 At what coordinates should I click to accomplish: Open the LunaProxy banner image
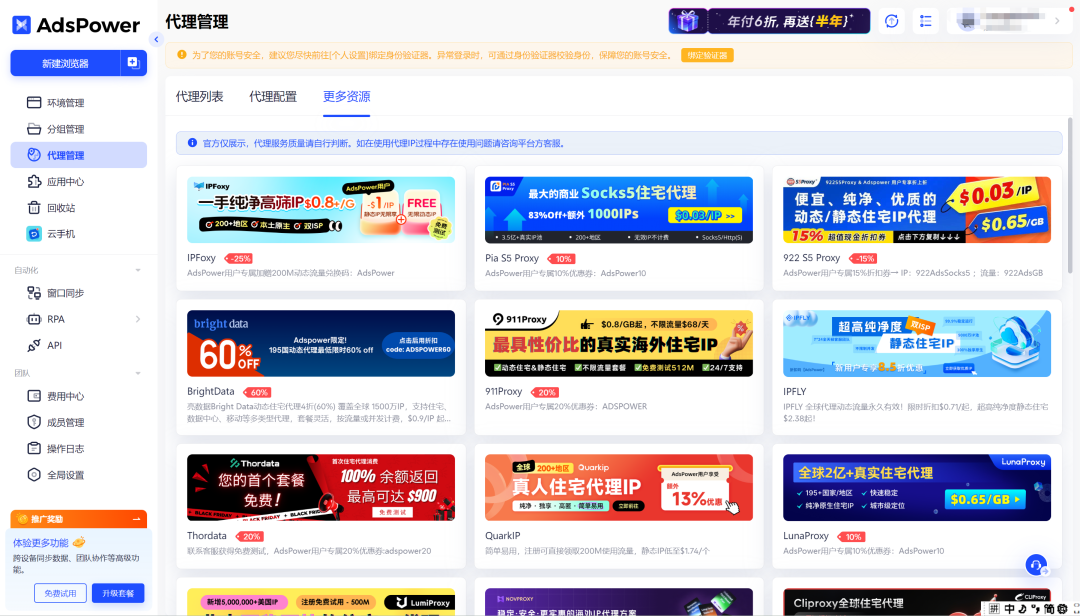[917, 487]
